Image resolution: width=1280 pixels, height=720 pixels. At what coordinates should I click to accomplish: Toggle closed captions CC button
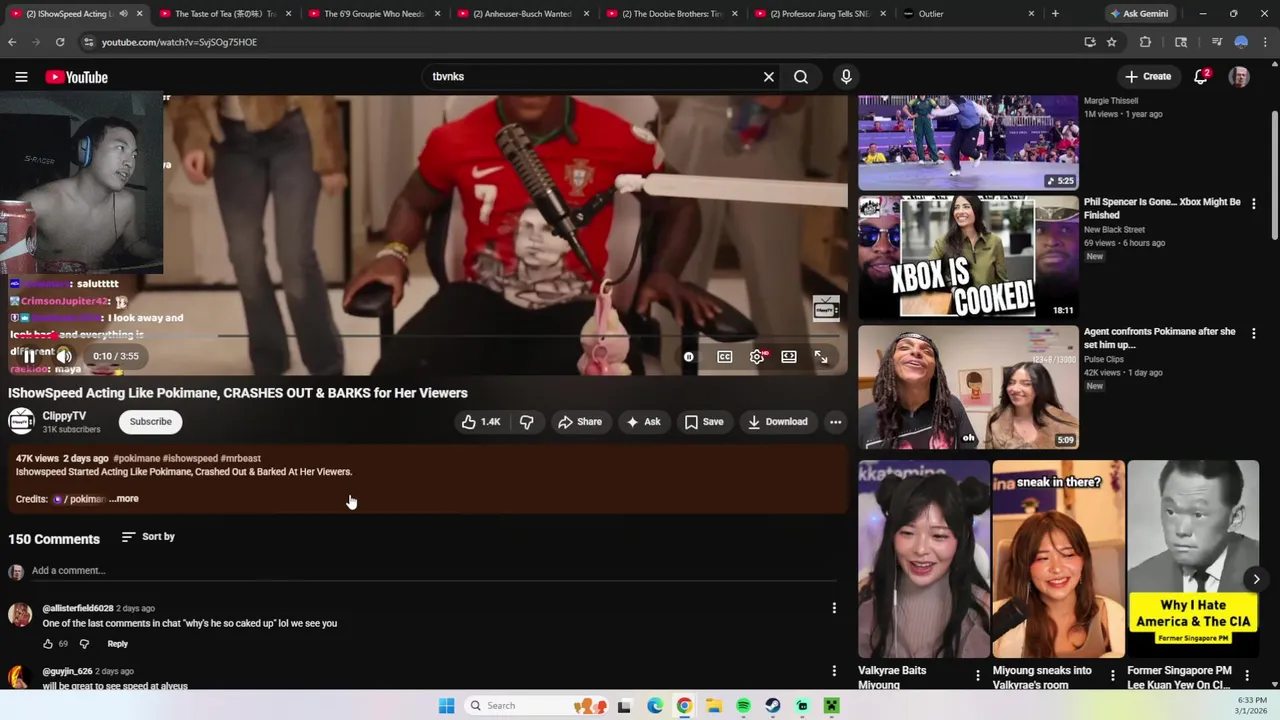[725, 357]
